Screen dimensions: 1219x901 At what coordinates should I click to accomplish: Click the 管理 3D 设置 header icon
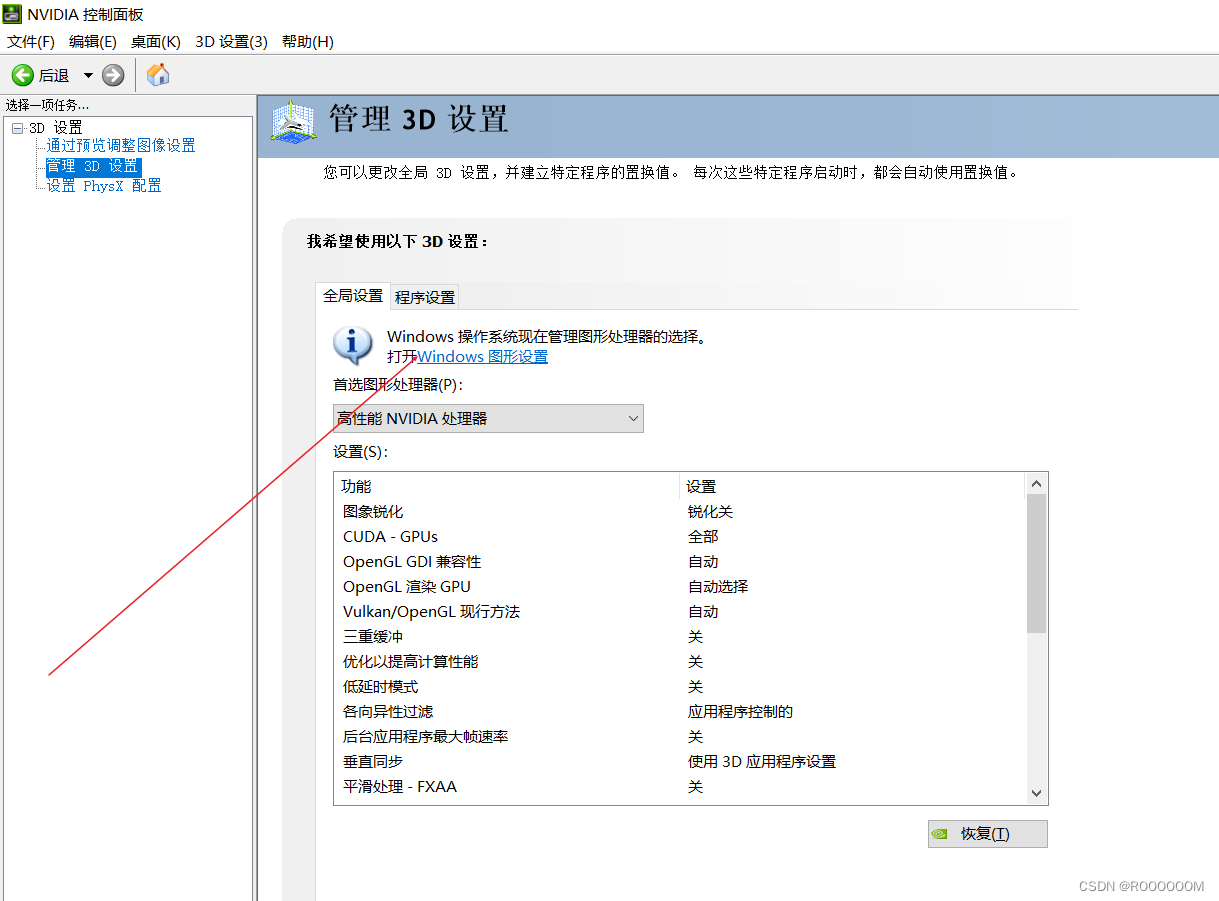(293, 122)
